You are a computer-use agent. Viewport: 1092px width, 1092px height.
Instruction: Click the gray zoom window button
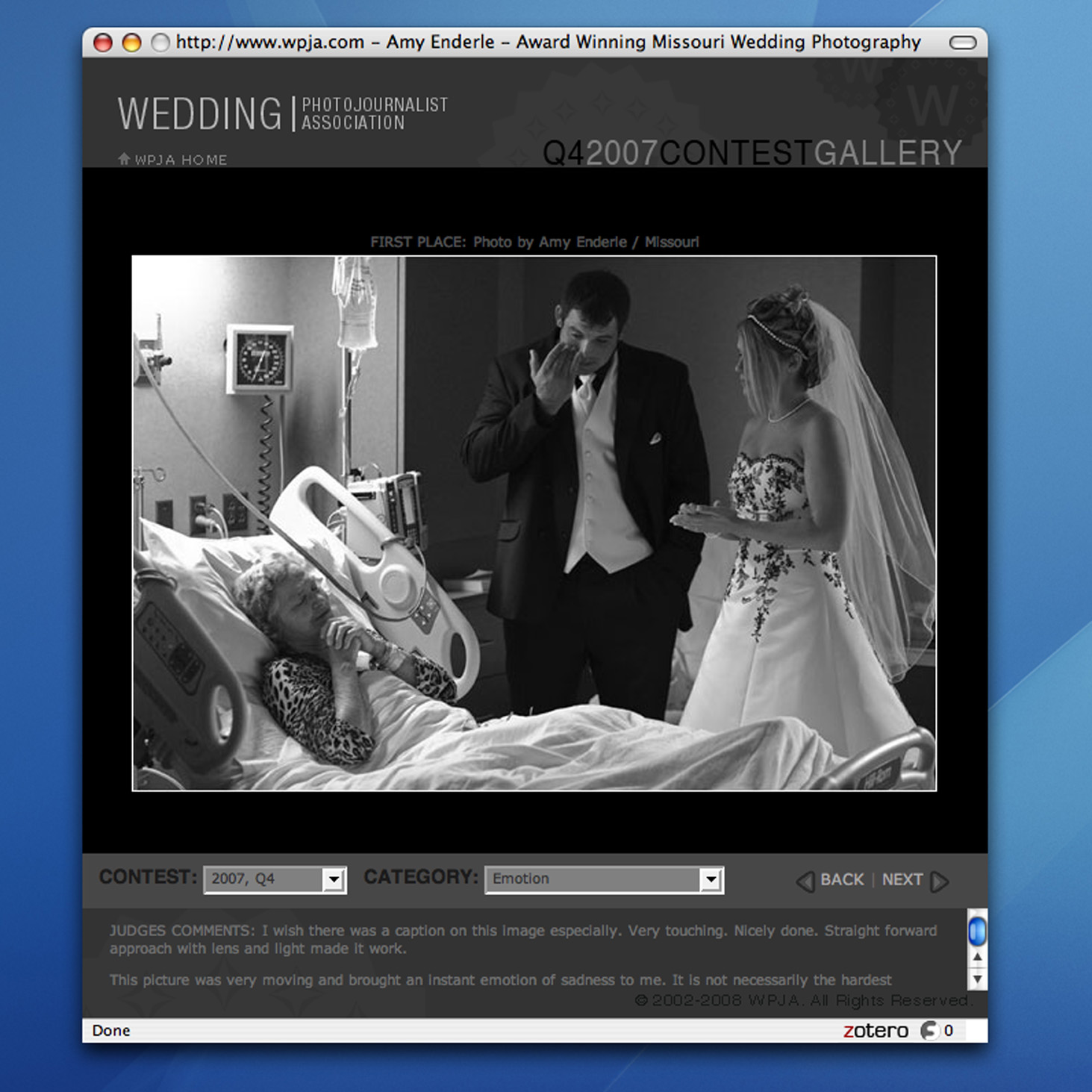(x=160, y=43)
